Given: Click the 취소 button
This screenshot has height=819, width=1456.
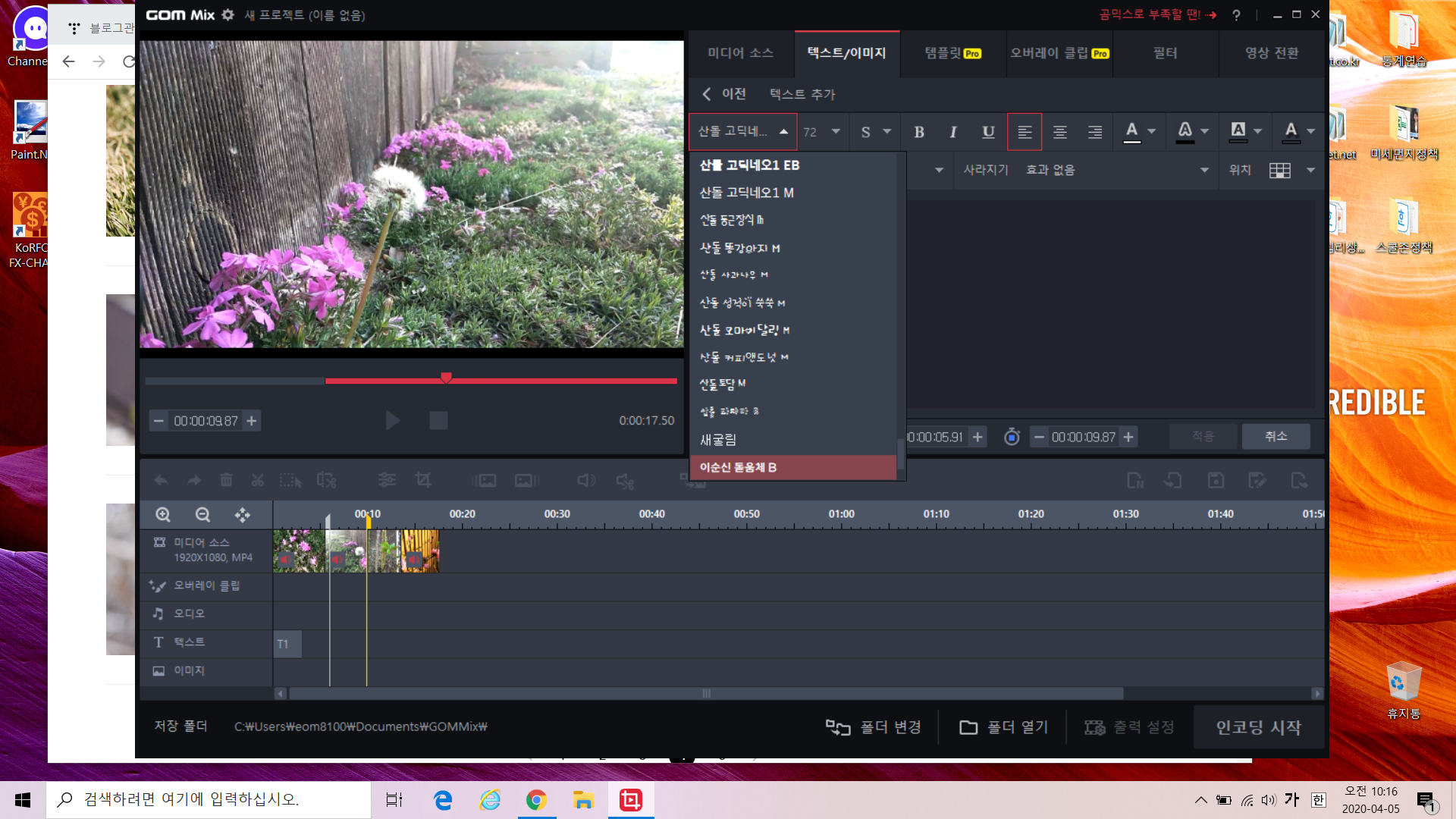Looking at the screenshot, I should tap(1276, 436).
